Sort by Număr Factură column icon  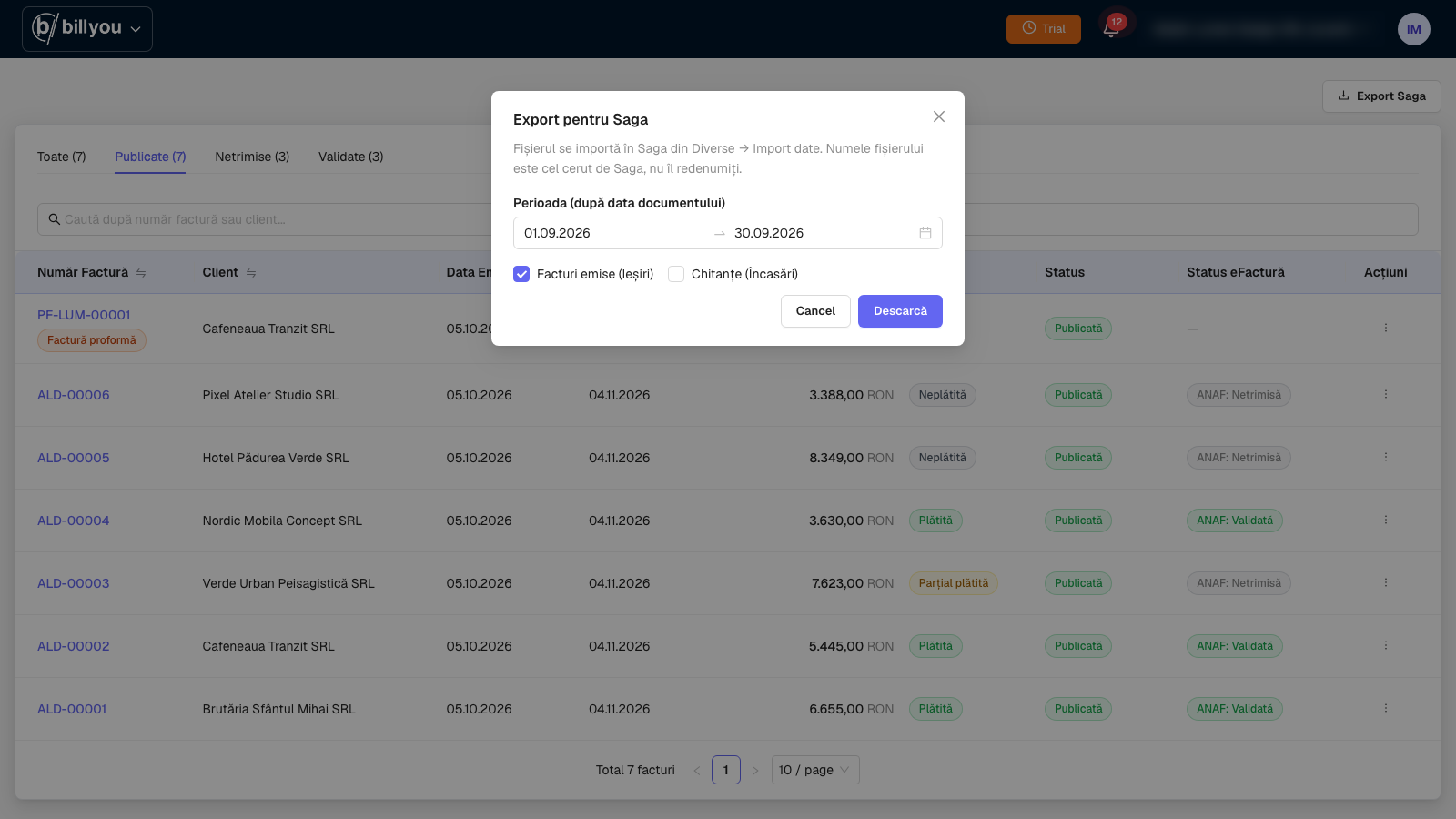click(x=141, y=273)
